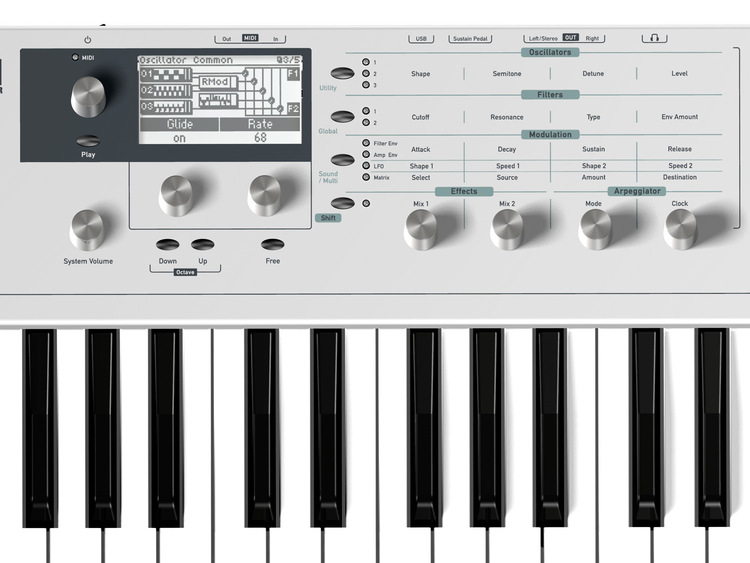Image resolution: width=750 pixels, height=563 pixels.
Task: Click the Free button
Action: (x=273, y=244)
